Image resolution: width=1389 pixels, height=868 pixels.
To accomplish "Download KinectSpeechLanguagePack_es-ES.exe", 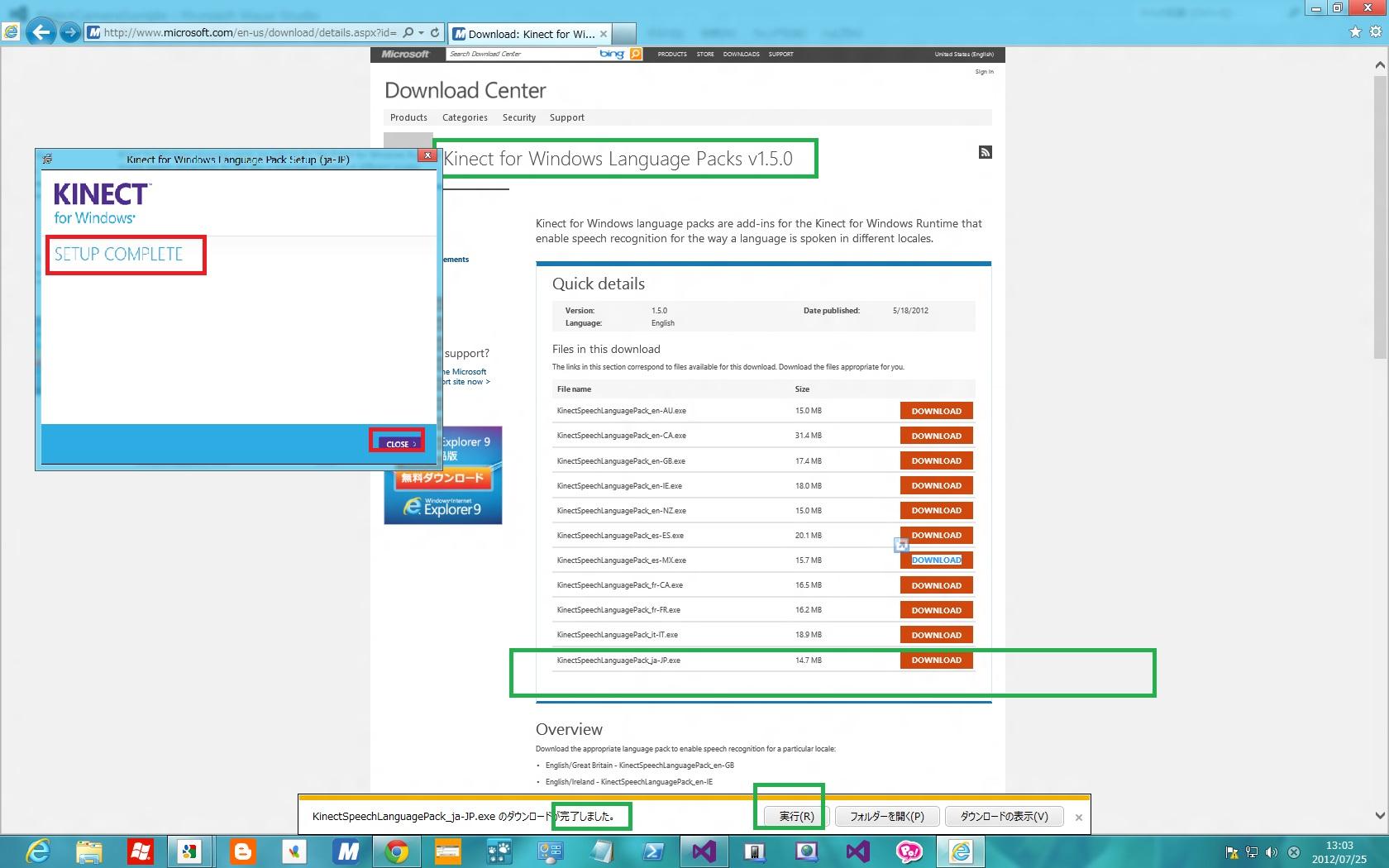I will [937, 535].
